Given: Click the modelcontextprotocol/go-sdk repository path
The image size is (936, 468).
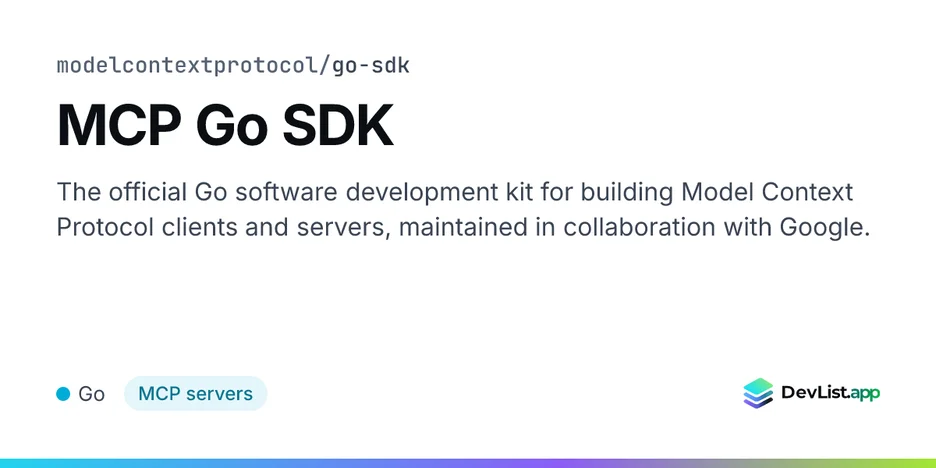Looking at the screenshot, I should tap(233, 66).
